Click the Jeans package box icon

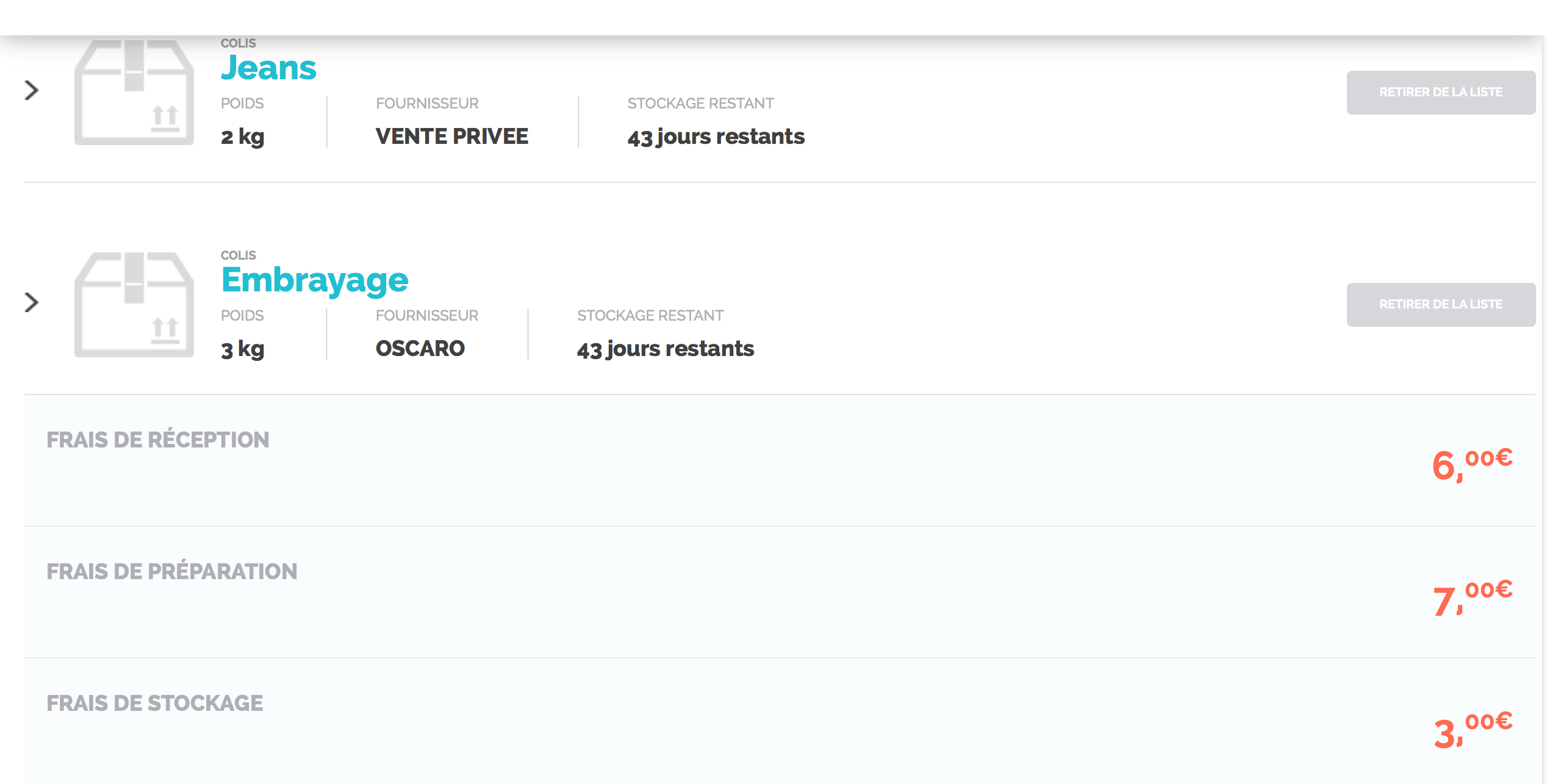pyautogui.click(x=134, y=93)
